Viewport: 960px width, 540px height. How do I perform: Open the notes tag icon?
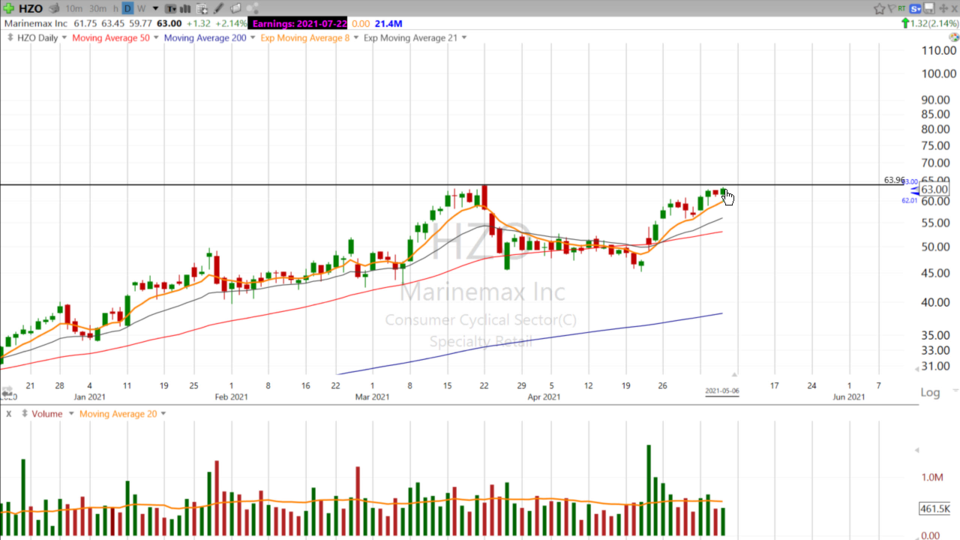tap(236, 9)
